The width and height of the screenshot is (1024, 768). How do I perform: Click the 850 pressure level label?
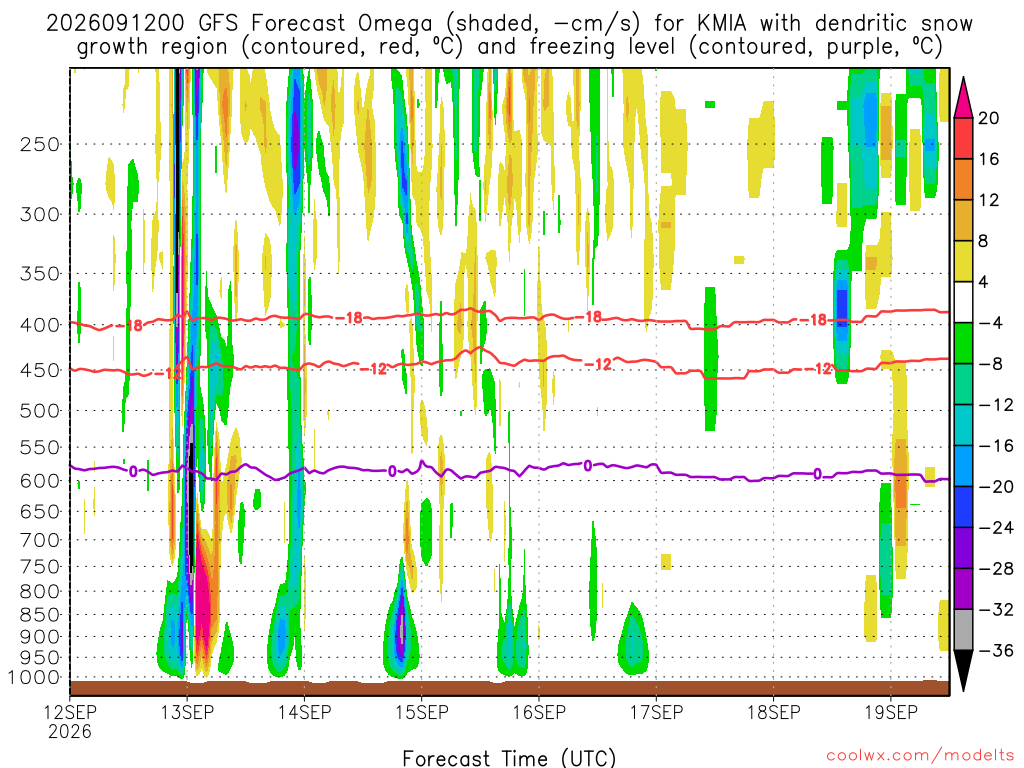point(40,615)
